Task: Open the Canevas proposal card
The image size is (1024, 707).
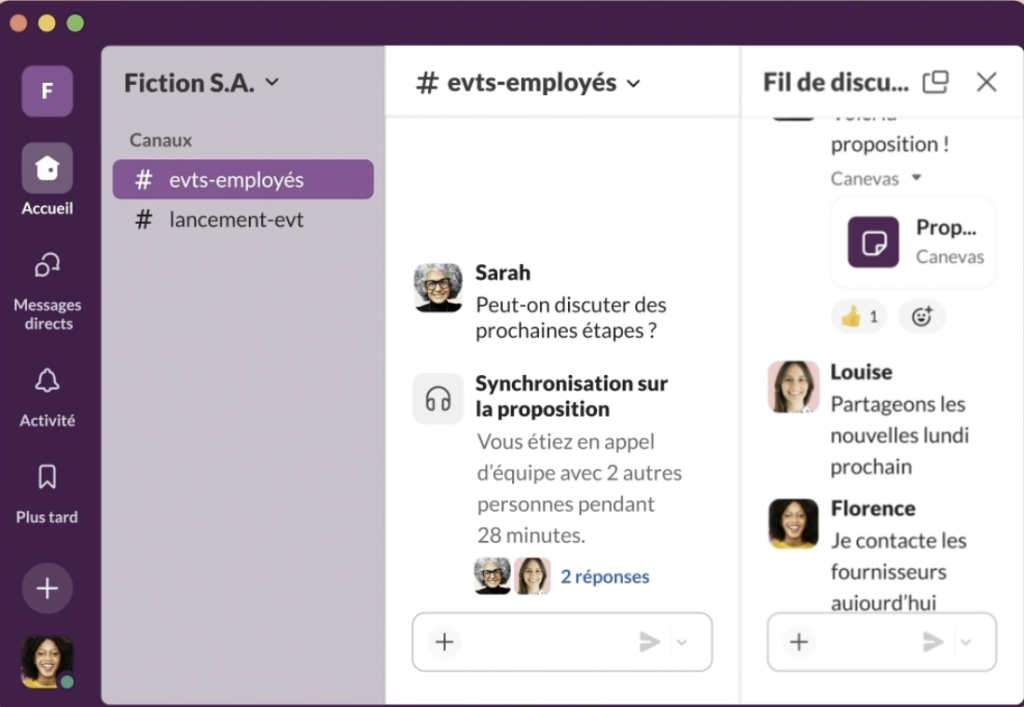Action: coord(912,242)
